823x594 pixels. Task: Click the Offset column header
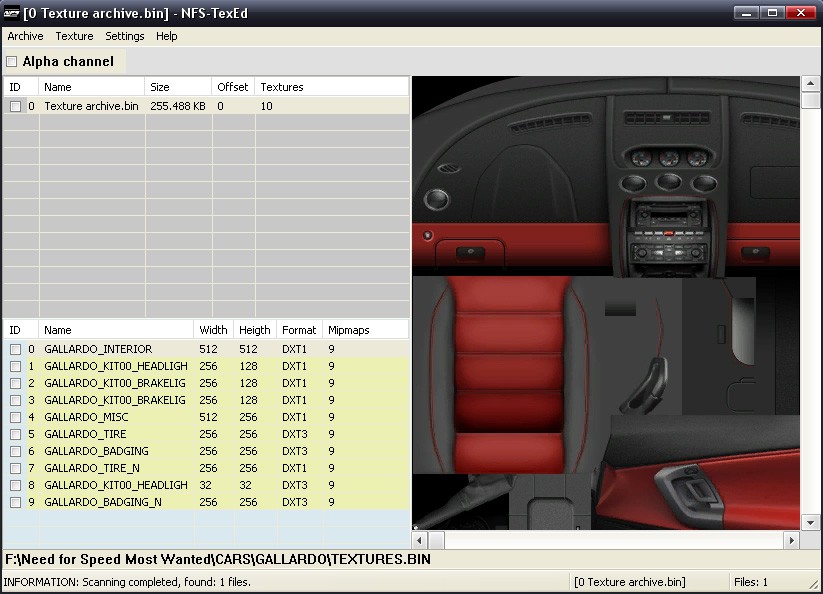click(234, 87)
